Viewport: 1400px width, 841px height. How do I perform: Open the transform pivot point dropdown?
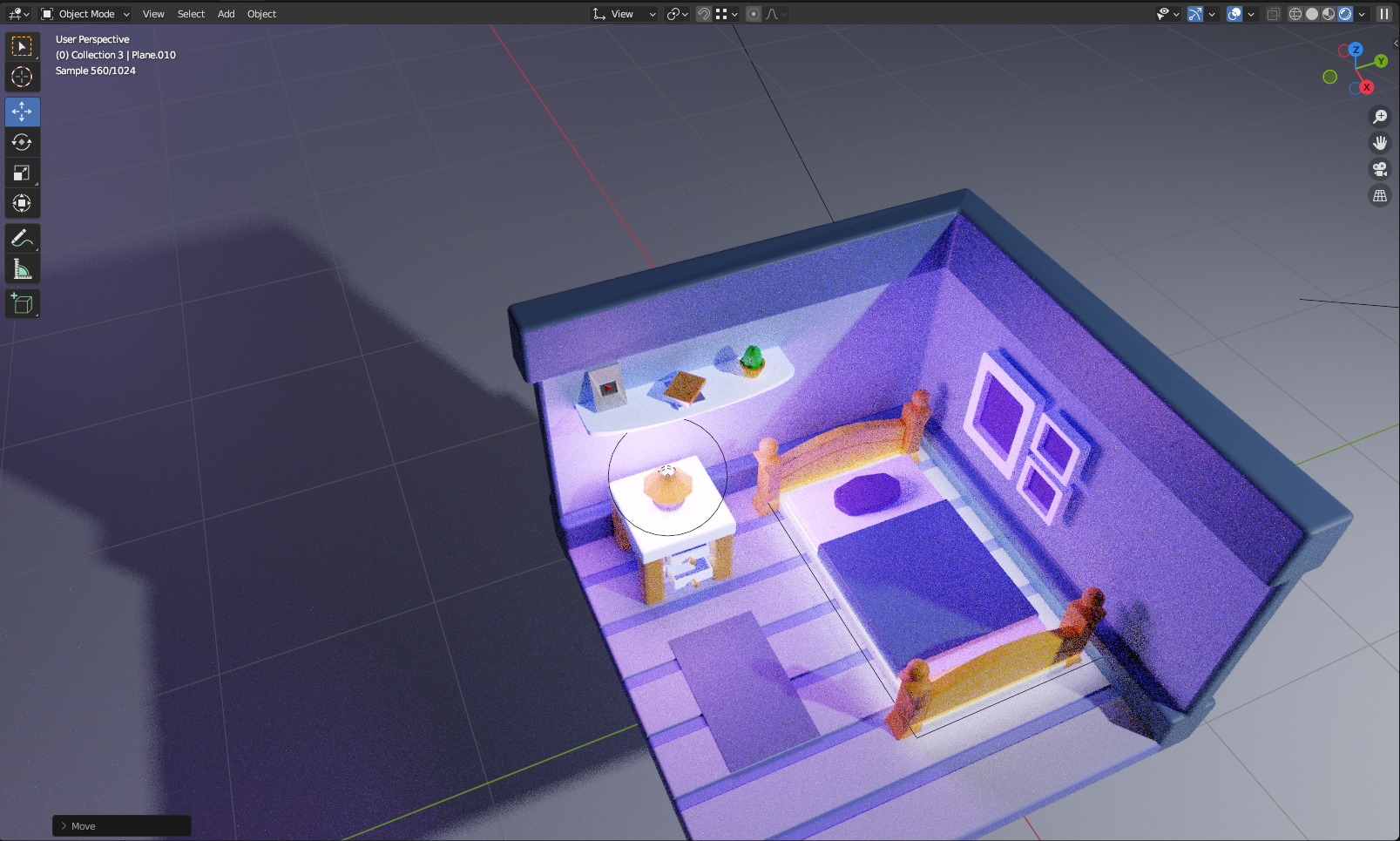[x=677, y=14]
